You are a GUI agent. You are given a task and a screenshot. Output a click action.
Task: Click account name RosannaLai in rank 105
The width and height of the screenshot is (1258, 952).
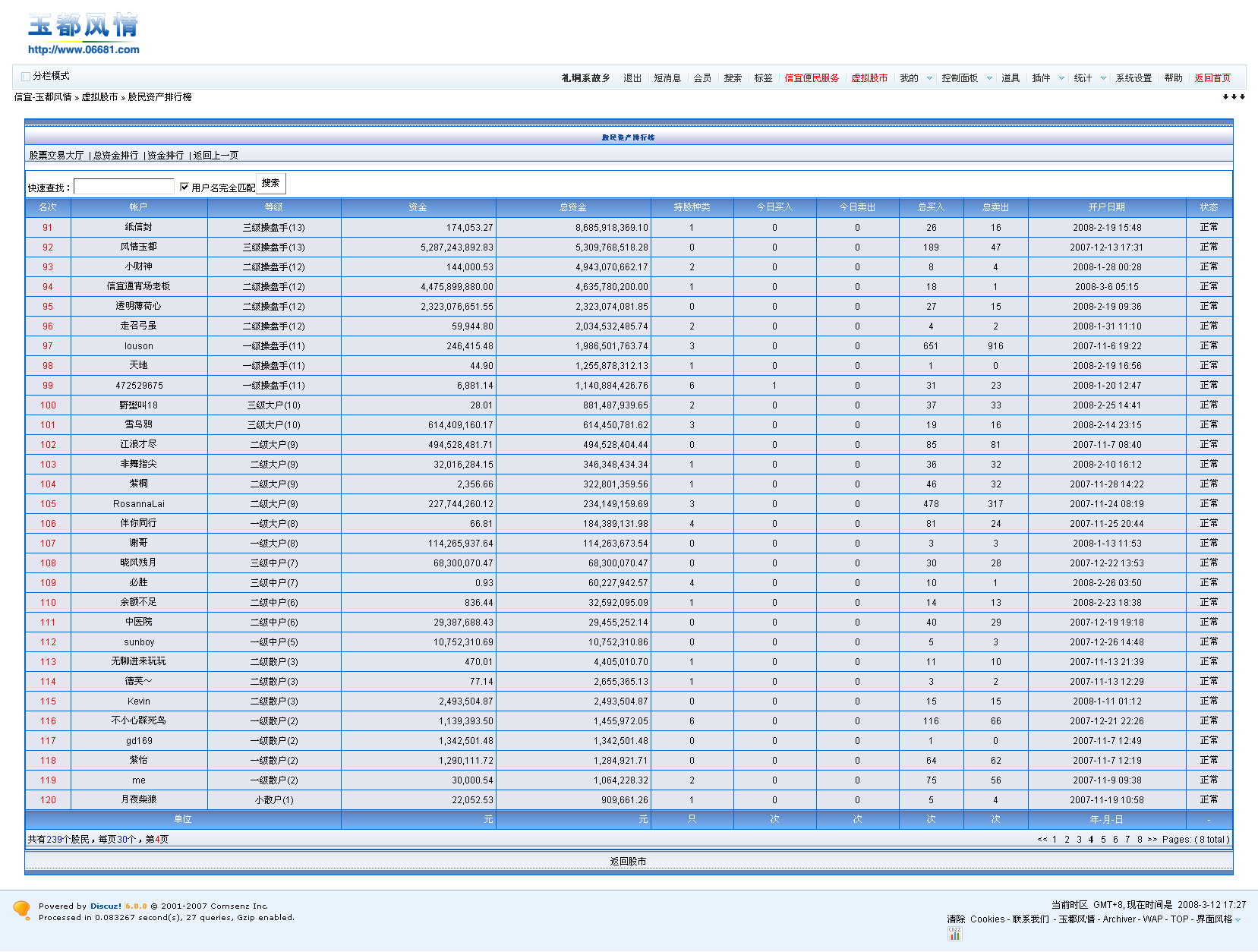(x=138, y=504)
